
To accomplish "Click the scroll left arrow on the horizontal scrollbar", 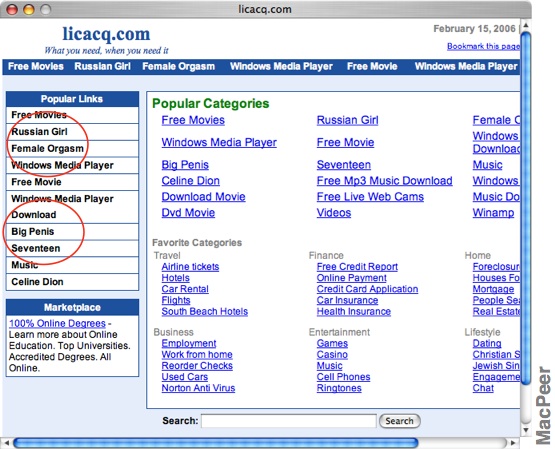I will click(6, 442).
